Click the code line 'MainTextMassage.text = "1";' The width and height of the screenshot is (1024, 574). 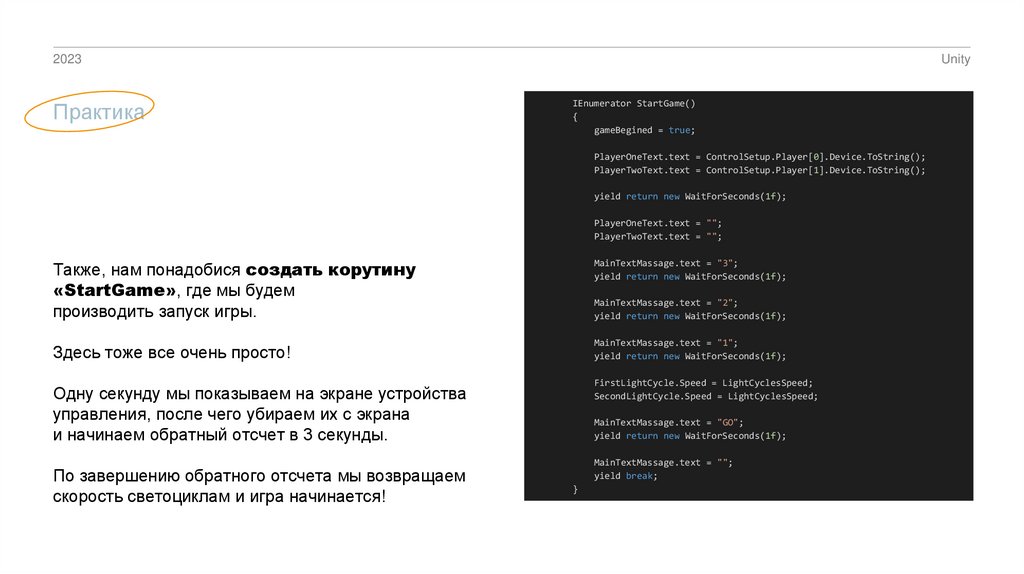(665, 343)
